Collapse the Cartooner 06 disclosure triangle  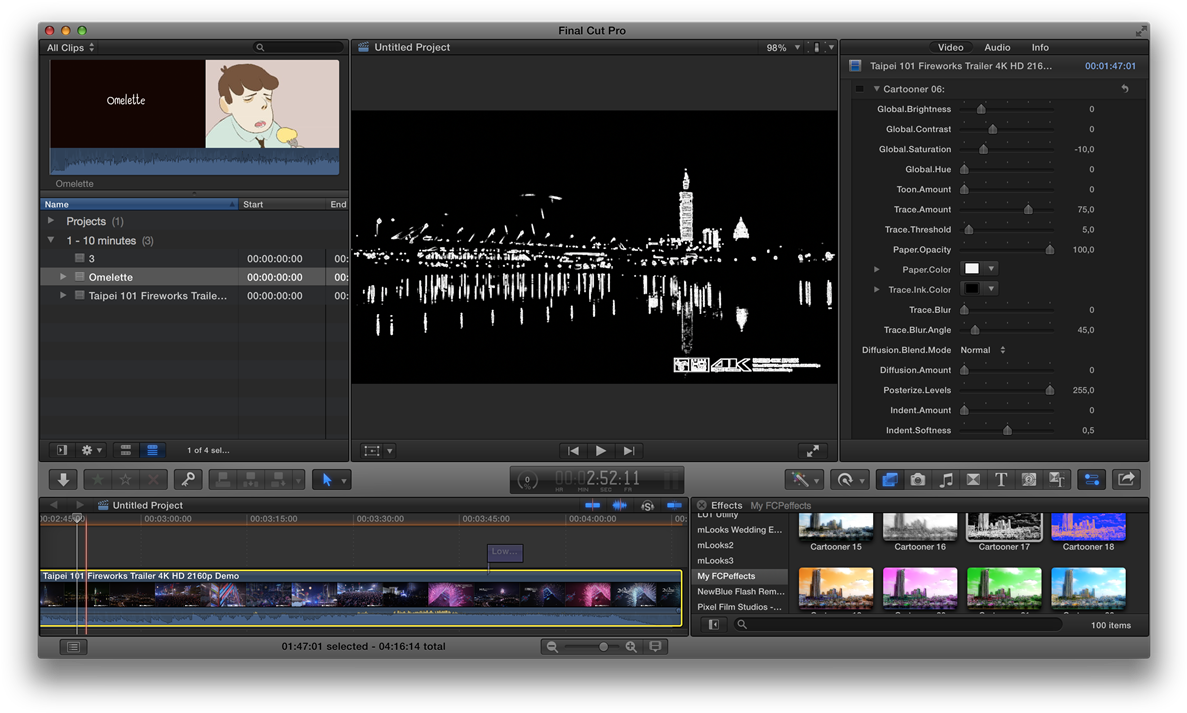click(x=877, y=89)
